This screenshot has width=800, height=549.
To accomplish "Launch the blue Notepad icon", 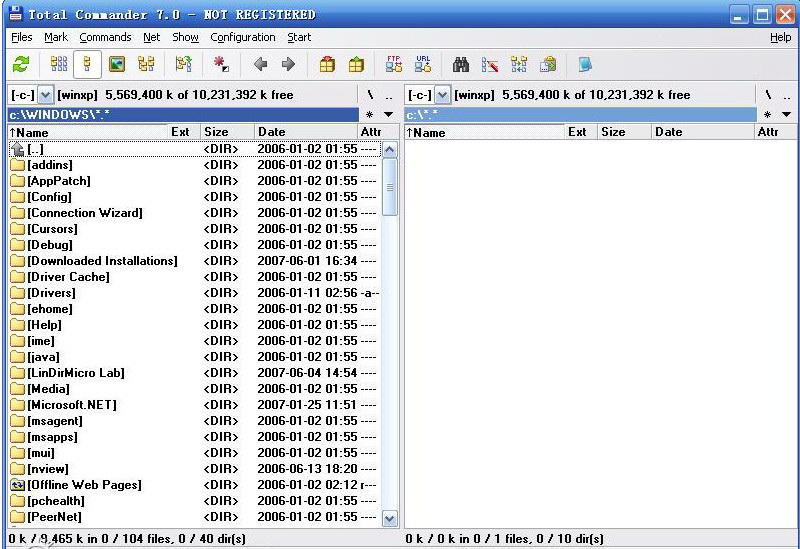I will click(x=585, y=64).
